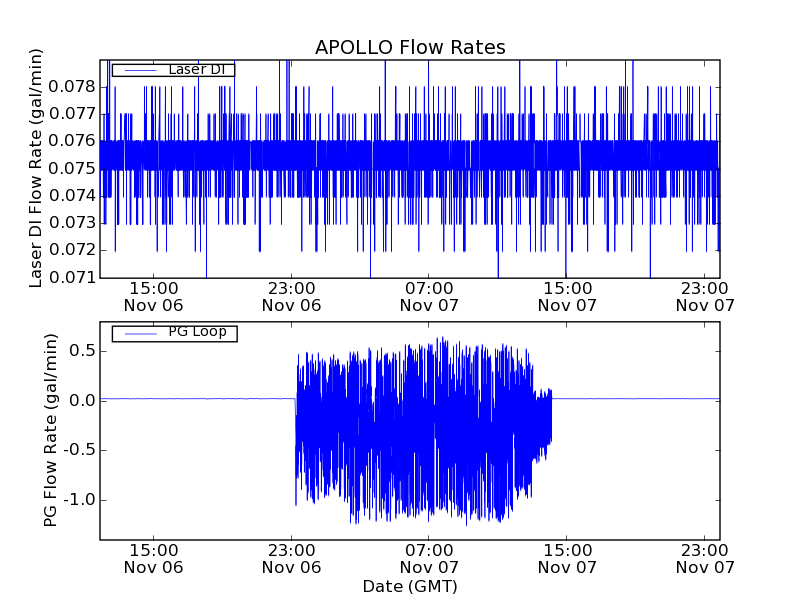This screenshot has height=600, width=800.
Task: Click the 0.076 tick label on top chart
Action: tap(72, 141)
